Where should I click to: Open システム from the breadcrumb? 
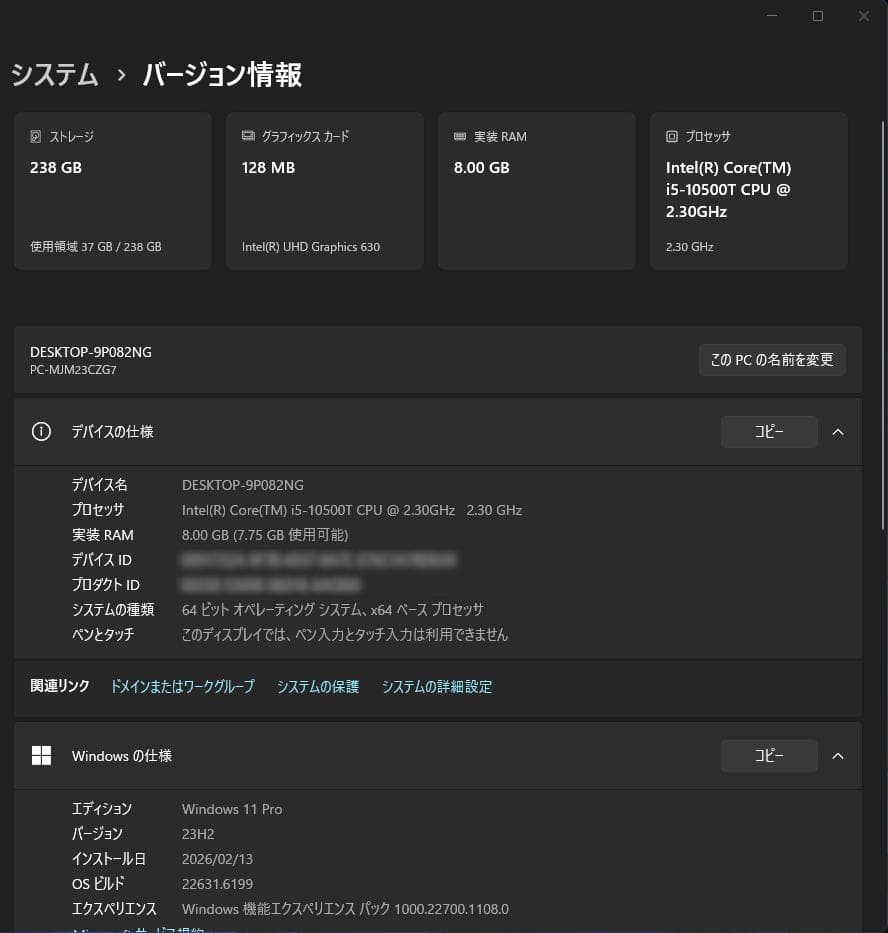53,75
